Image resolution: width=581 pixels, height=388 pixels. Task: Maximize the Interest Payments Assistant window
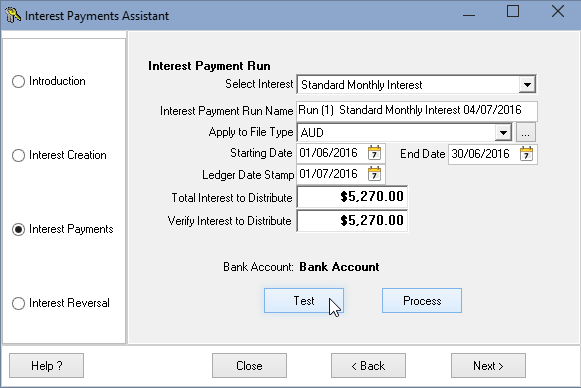(x=513, y=11)
